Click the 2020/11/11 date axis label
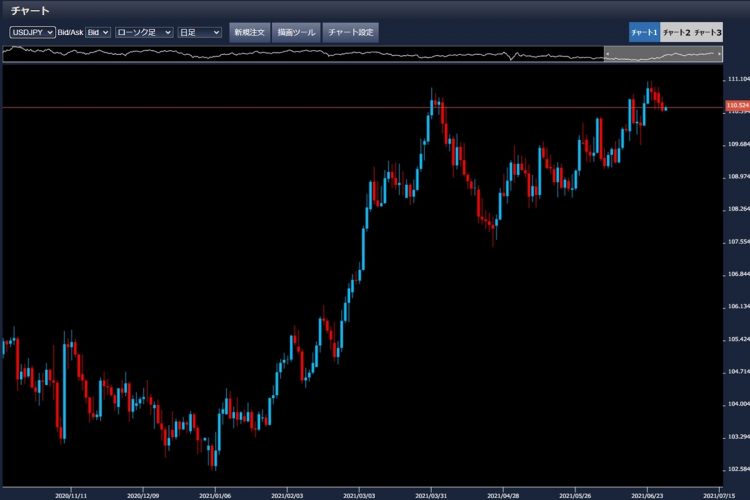Screen dimensions: 750x500 pyautogui.click(x=71, y=496)
